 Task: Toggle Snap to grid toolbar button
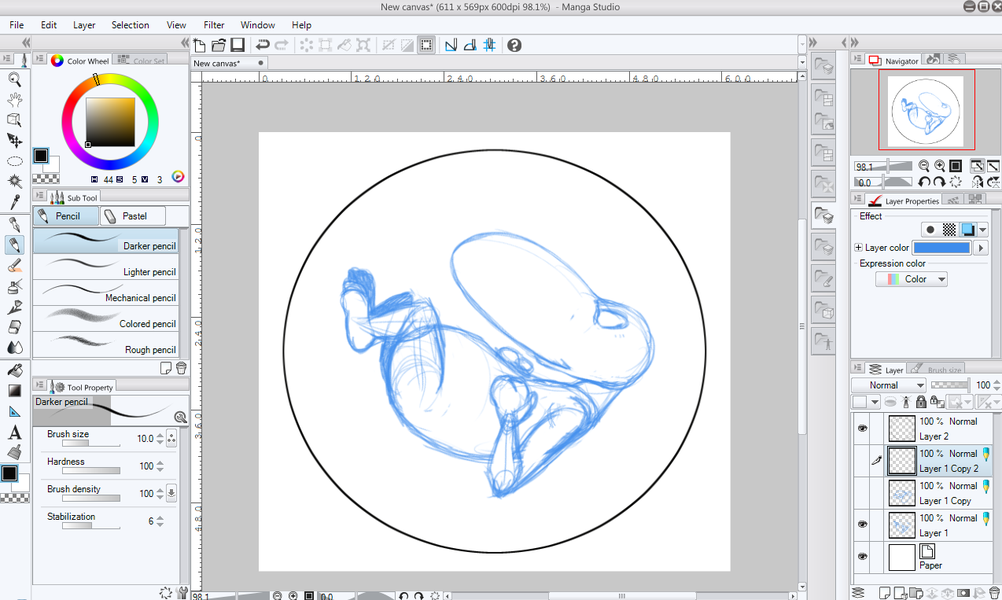[x=489, y=45]
